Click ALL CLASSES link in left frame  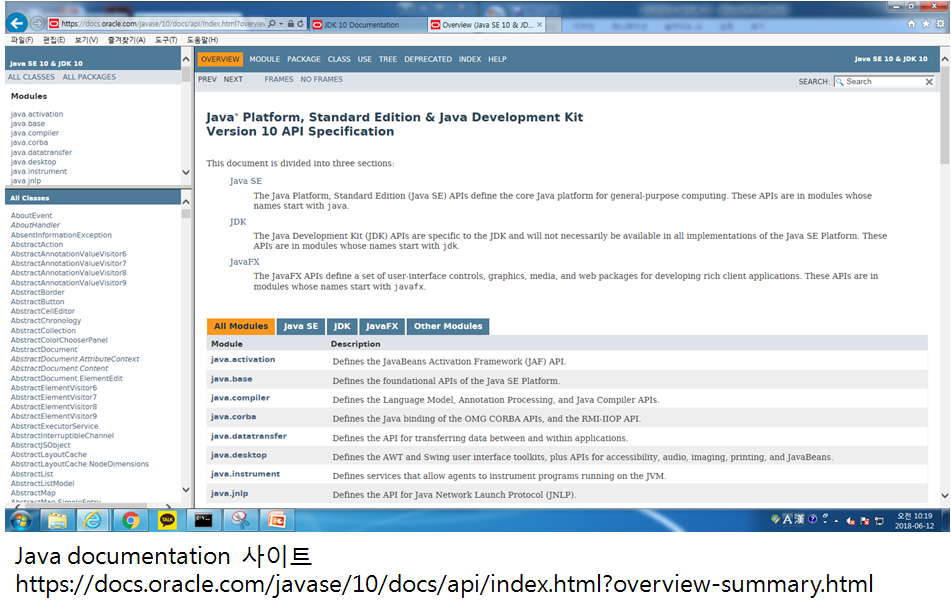tap(31, 77)
